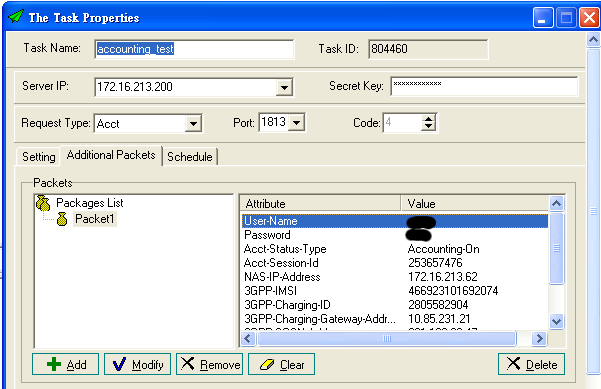The height and width of the screenshot is (389, 601).
Task: Click the Delete button
Action: (532, 364)
